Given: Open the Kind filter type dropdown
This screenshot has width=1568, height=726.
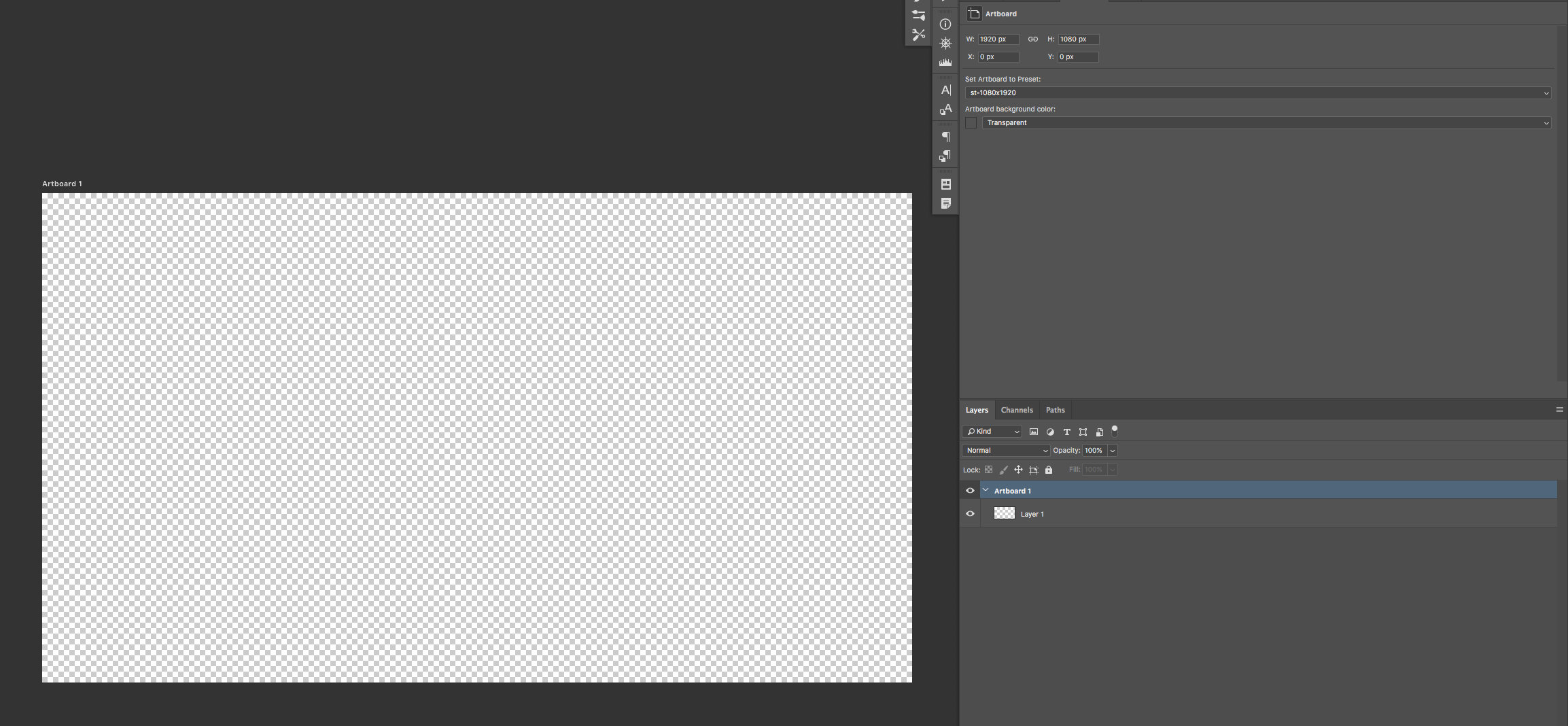Looking at the screenshot, I should 992,432.
